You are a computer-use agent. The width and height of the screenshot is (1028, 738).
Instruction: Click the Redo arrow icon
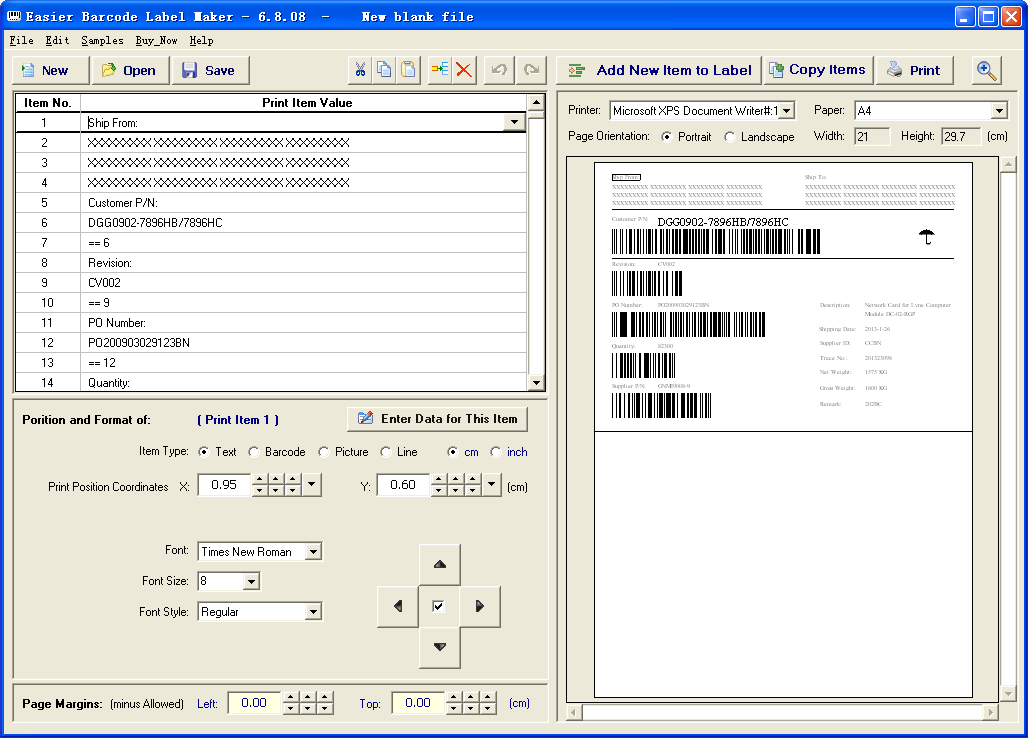pyautogui.click(x=531, y=70)
